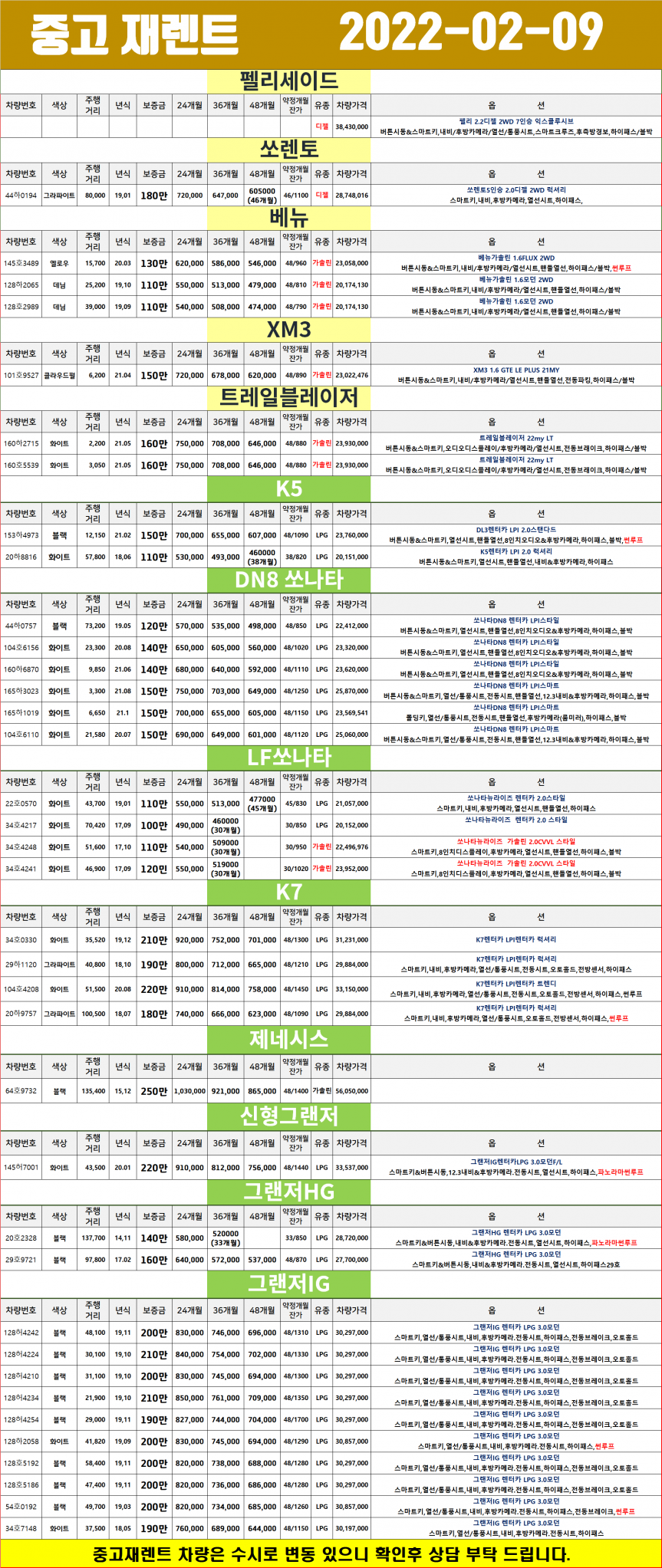This screenshot has width=662, height=1568.
Task: Select plate number '34호4248'
Action: click(x=21, y=847)
